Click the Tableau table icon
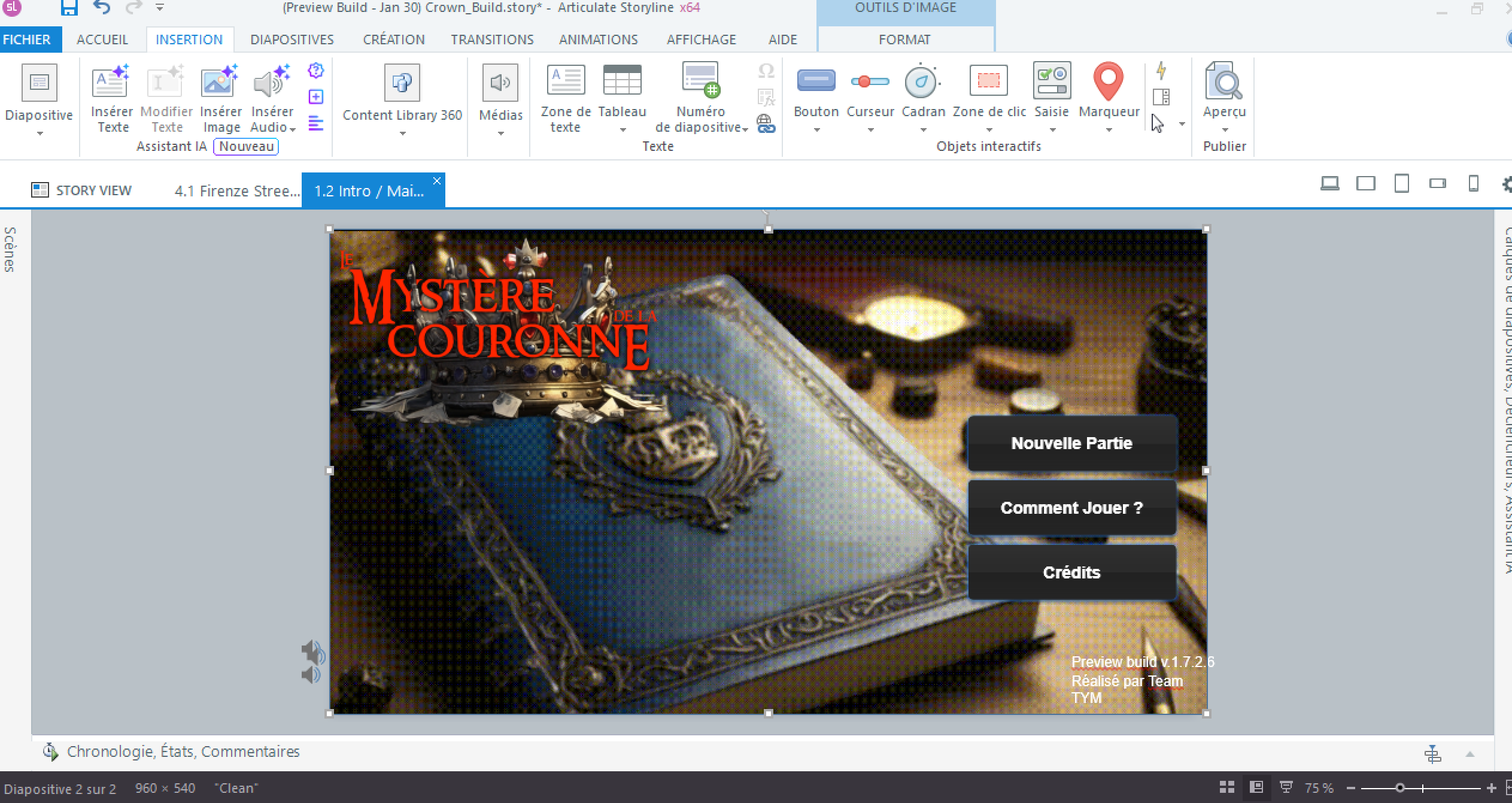Viewport: 1512px width, 803px height. (622, 80)
